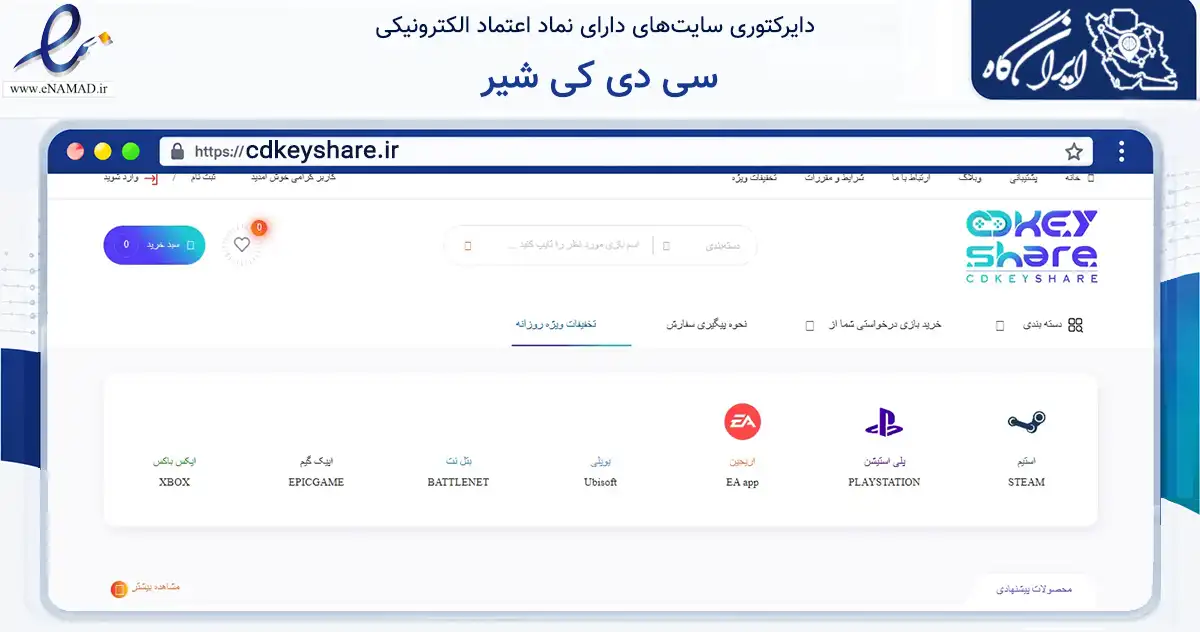Expand the دسته بندی categories menu
The image size is (1200, 632).
pyautogui.click(x=1040, y=325)
